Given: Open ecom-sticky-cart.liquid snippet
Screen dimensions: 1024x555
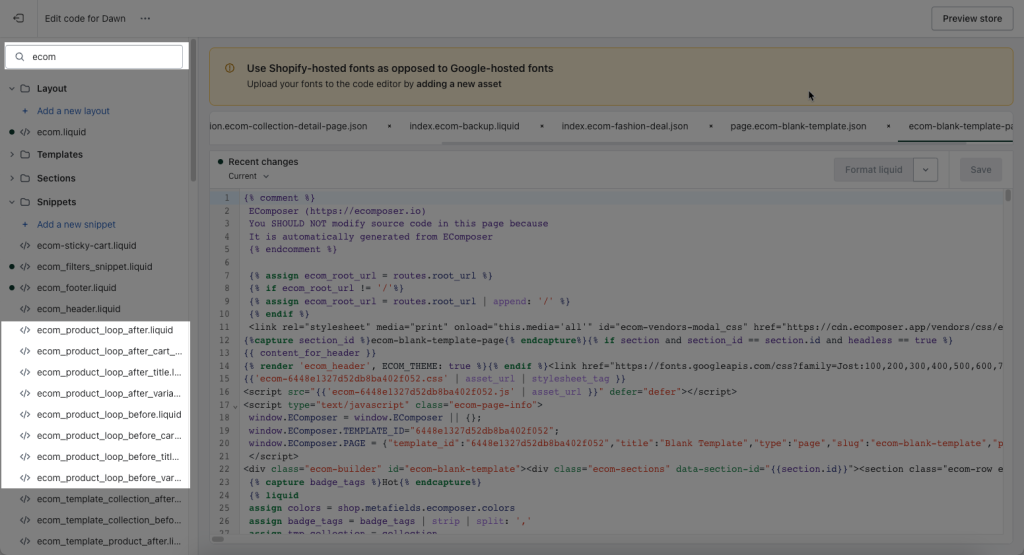Looking at the screenshot, I should (x=86, y=246).
